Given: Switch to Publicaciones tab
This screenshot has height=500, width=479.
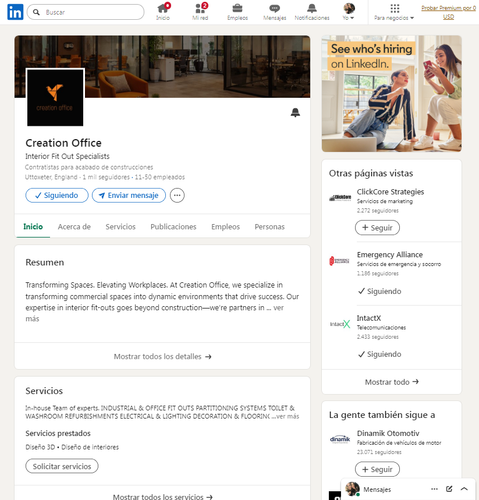Looking at the screenshot, I should 173,227.
